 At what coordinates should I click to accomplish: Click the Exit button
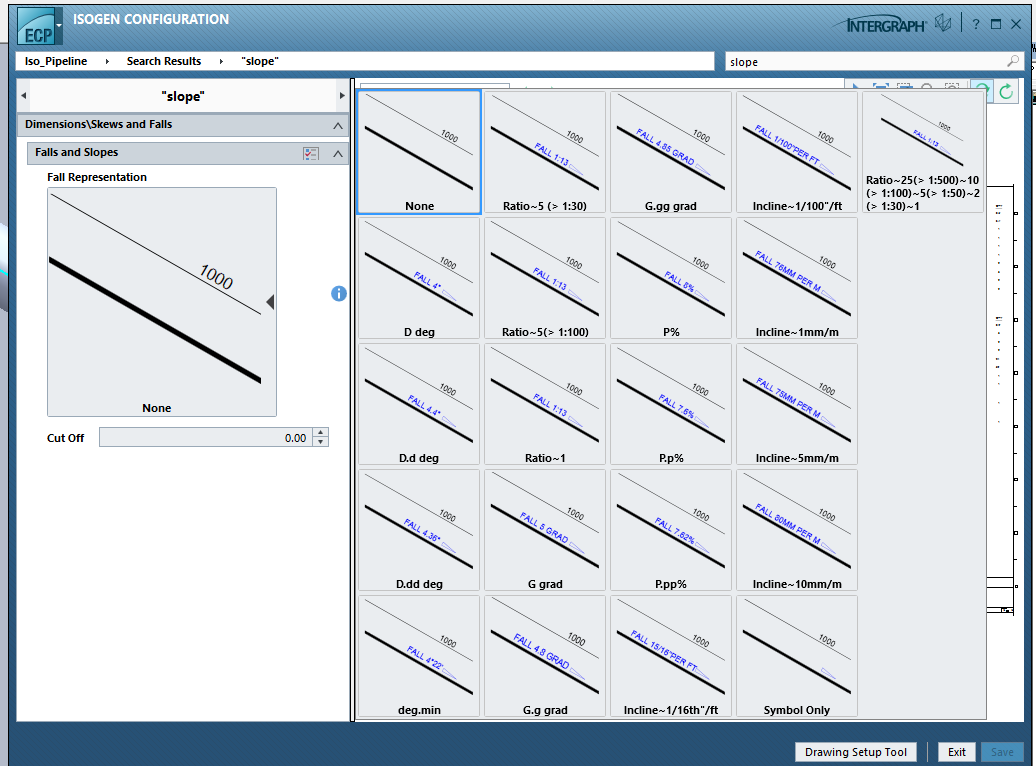point(957,752)
